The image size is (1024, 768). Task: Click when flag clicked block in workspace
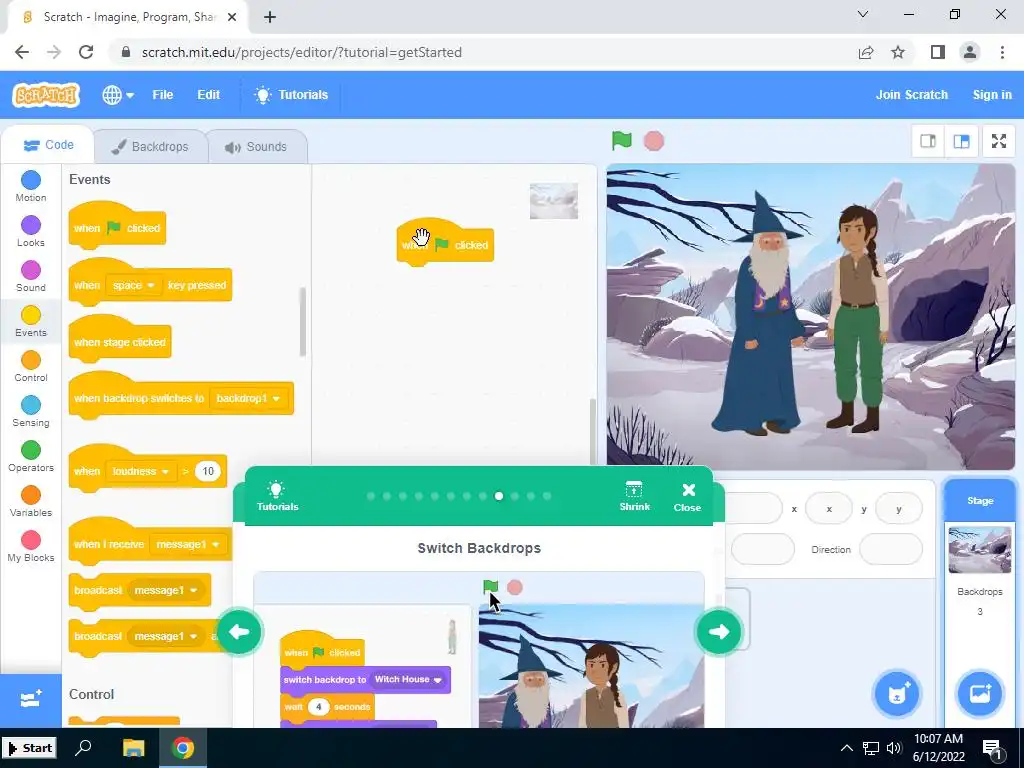[x=445, y=243]
